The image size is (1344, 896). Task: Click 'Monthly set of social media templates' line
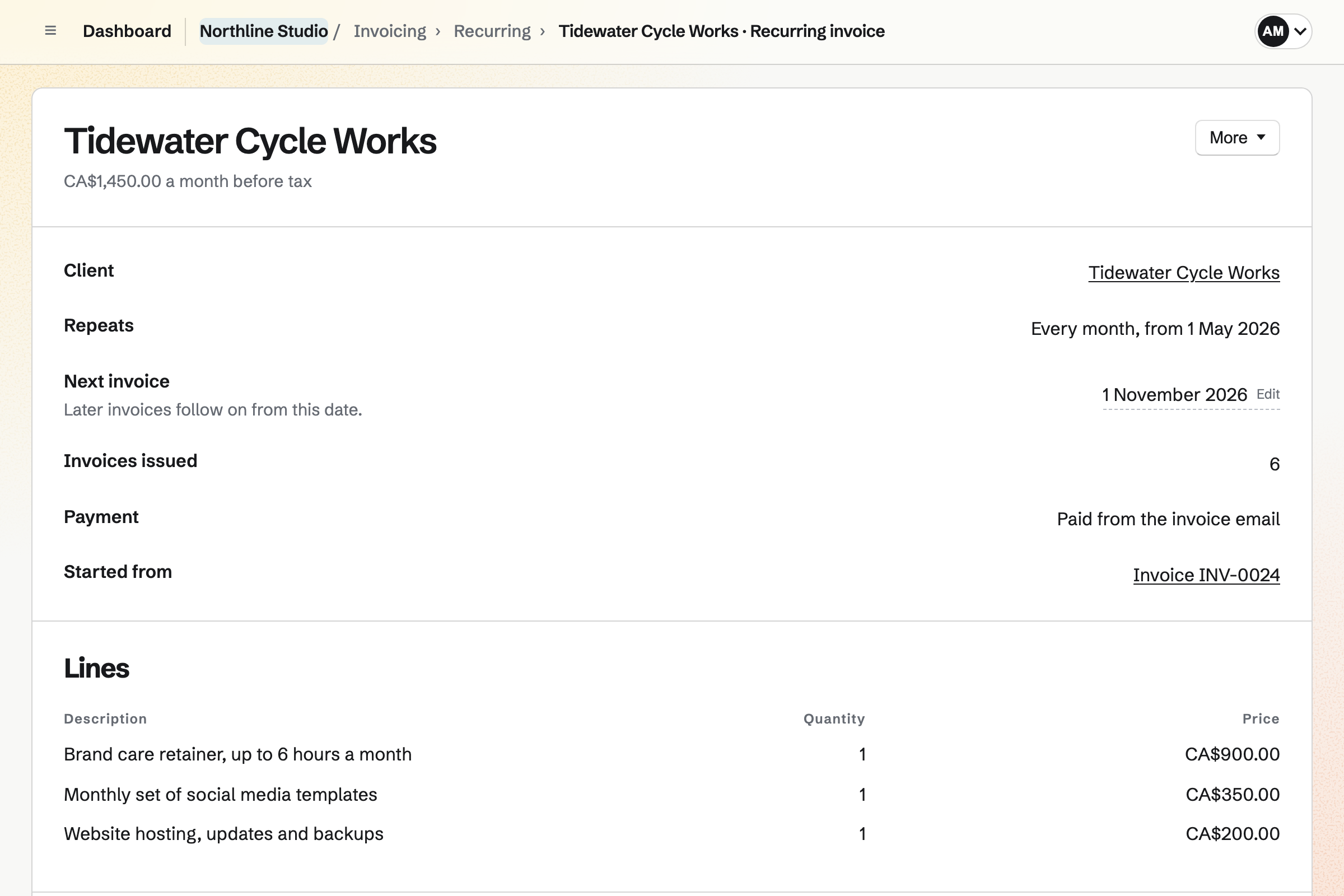[x=221, y=794]
